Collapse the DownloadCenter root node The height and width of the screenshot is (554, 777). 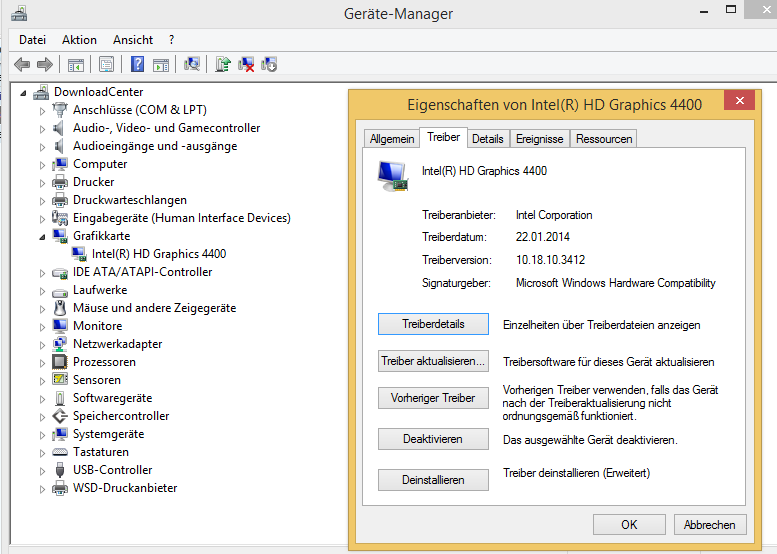click(x=23, y=93)
